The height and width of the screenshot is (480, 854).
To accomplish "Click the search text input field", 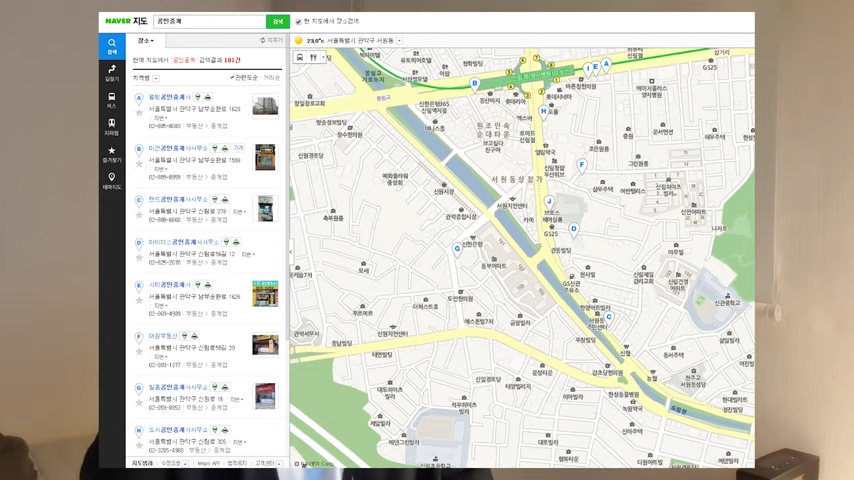I will (x=209, y=21).
